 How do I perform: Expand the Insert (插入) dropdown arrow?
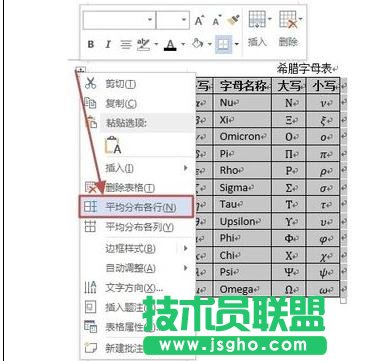point(269,19)
